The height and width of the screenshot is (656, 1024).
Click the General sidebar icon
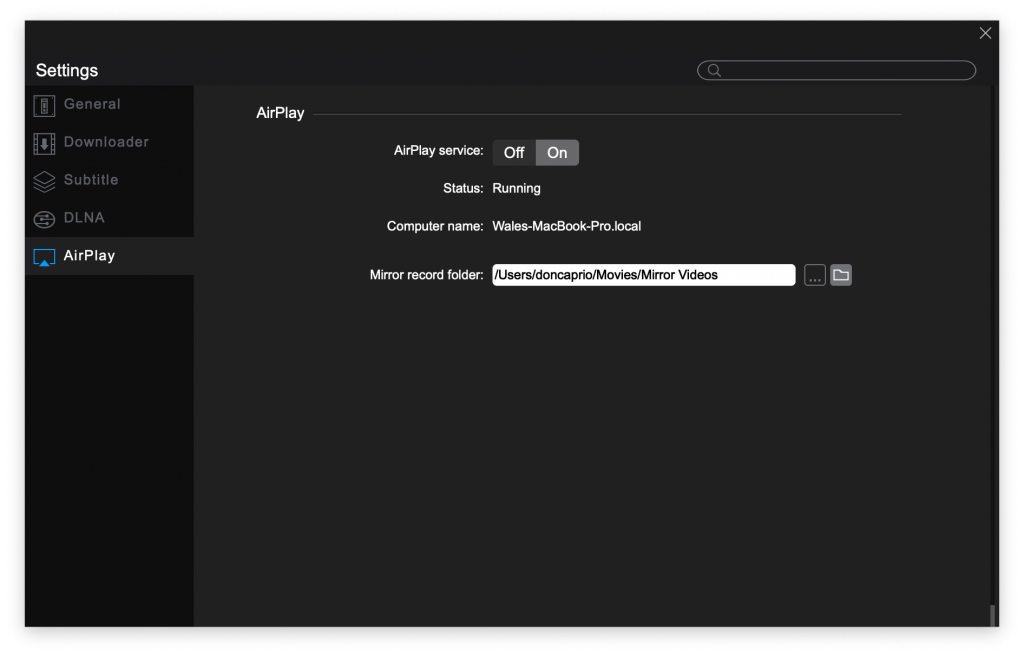pyautogui.click(x=44, y=105)
